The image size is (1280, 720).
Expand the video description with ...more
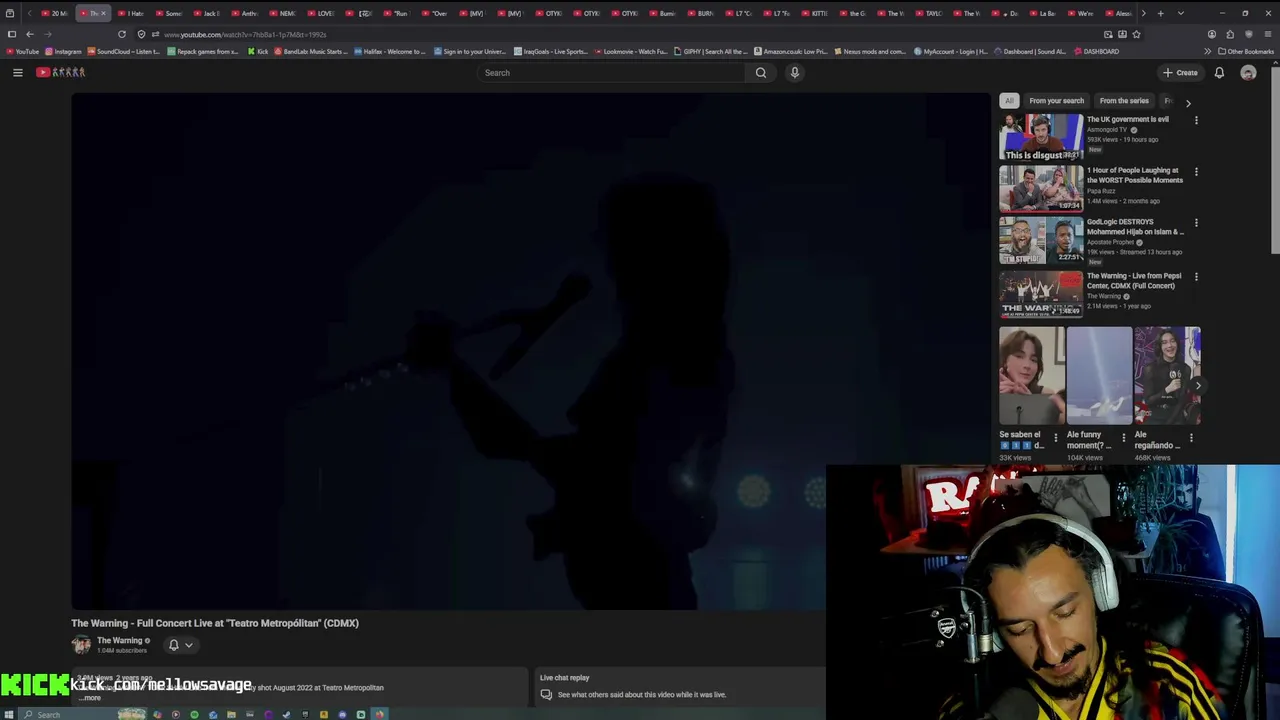coord(90,698)
